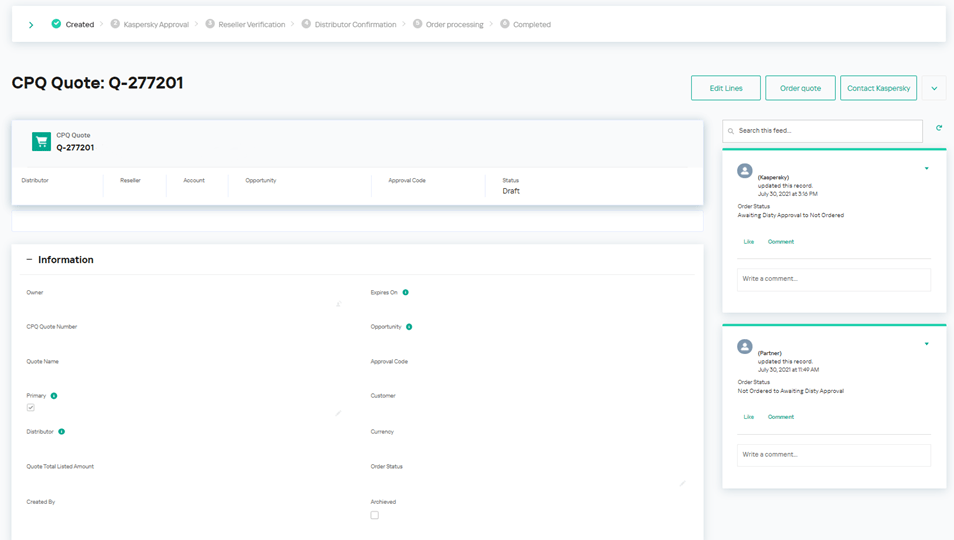This screenshot has height=540, width=954.
Task: Click 'Not Ordered to Awaiting Disty Approval' text
Action: point(790,391)
